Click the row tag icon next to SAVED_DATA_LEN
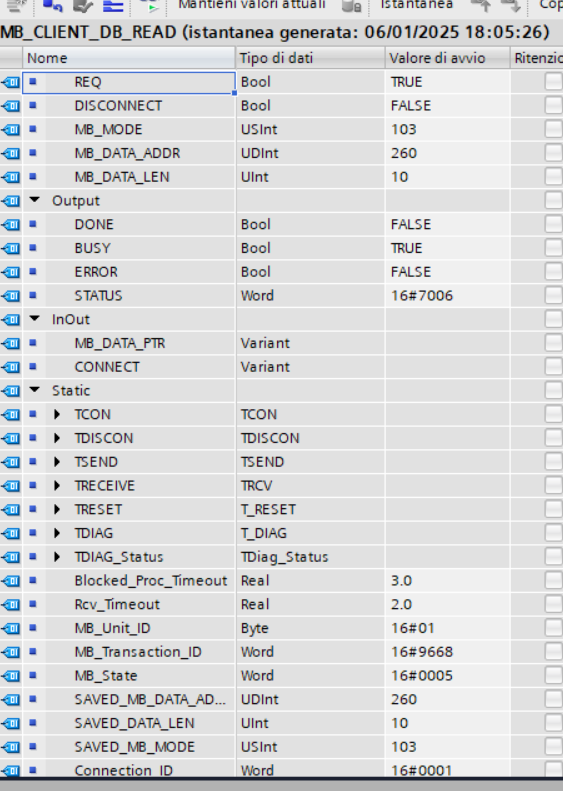Viewport: 563px width, 791px height. coord(11,723)
